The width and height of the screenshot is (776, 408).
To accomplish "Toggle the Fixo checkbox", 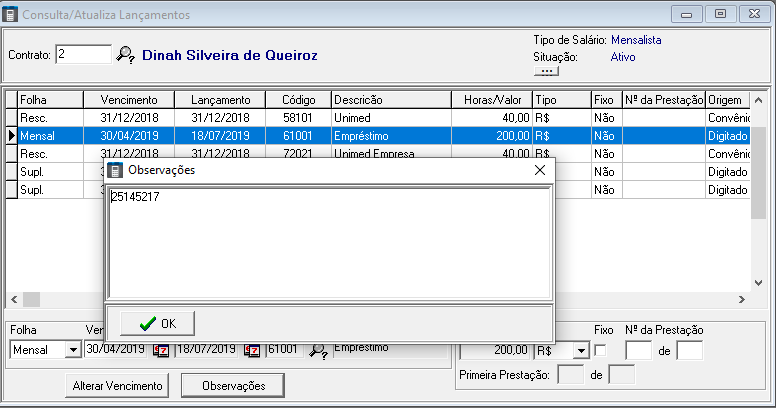I will coord(600,350).
